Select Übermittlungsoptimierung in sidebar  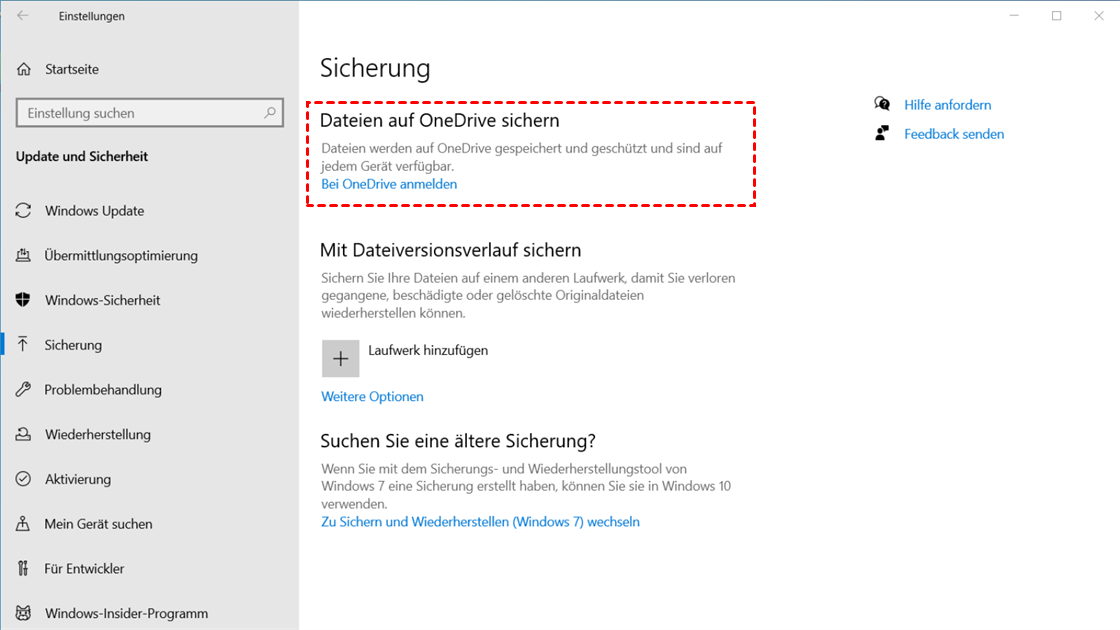pyautogui.click(x=121, y=255)
